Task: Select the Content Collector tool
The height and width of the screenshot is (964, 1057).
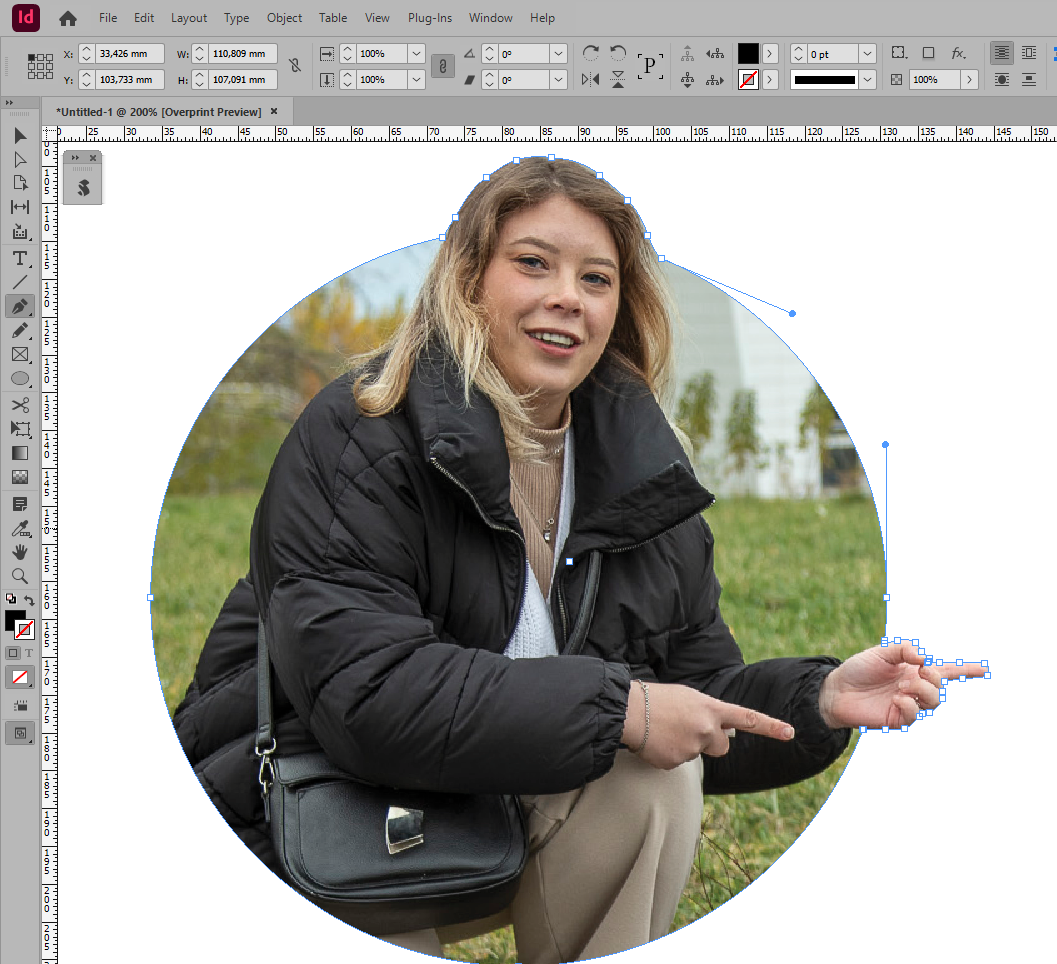Action: 20,232
